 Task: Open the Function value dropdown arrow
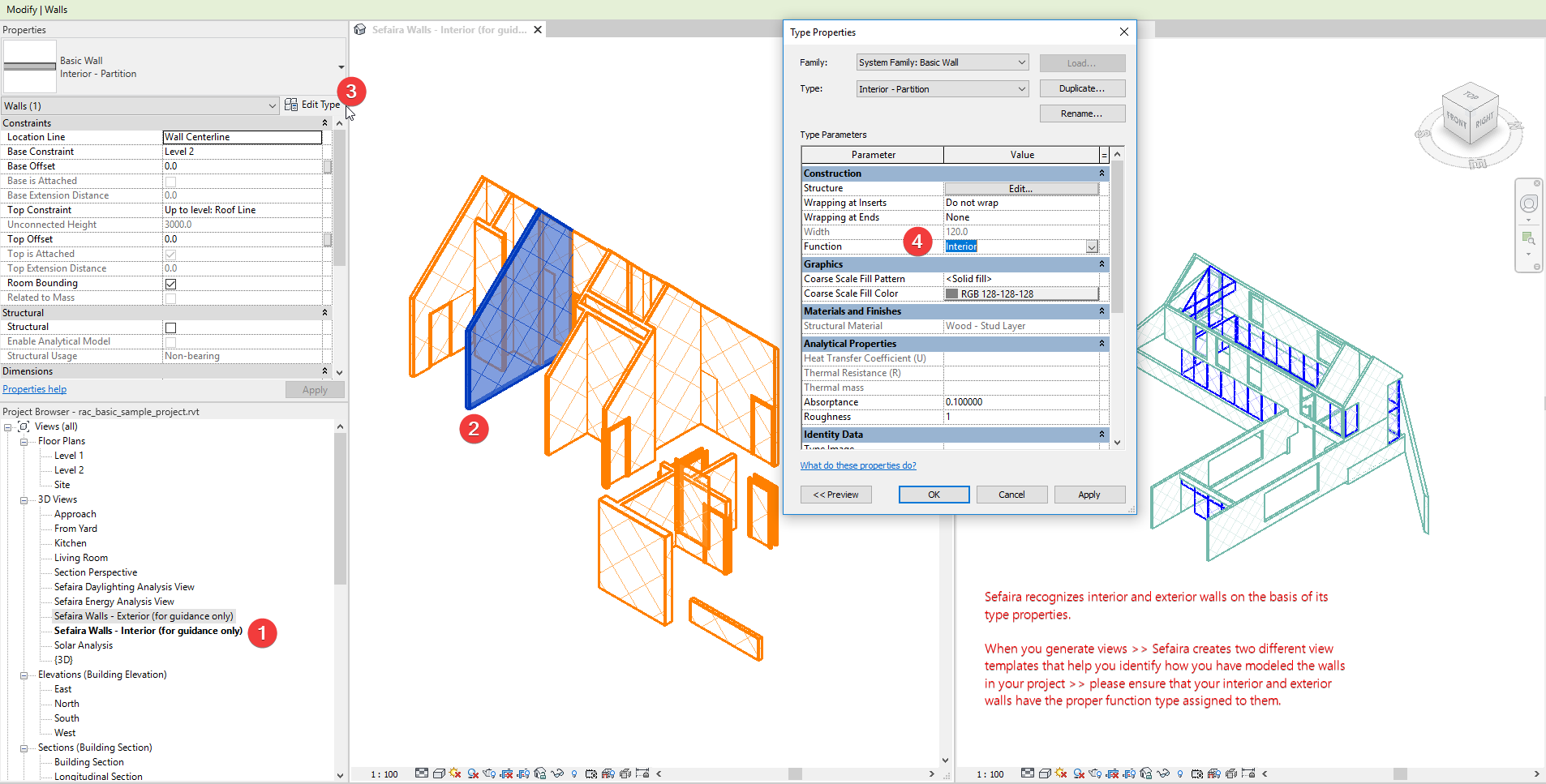coord(1092,246)
